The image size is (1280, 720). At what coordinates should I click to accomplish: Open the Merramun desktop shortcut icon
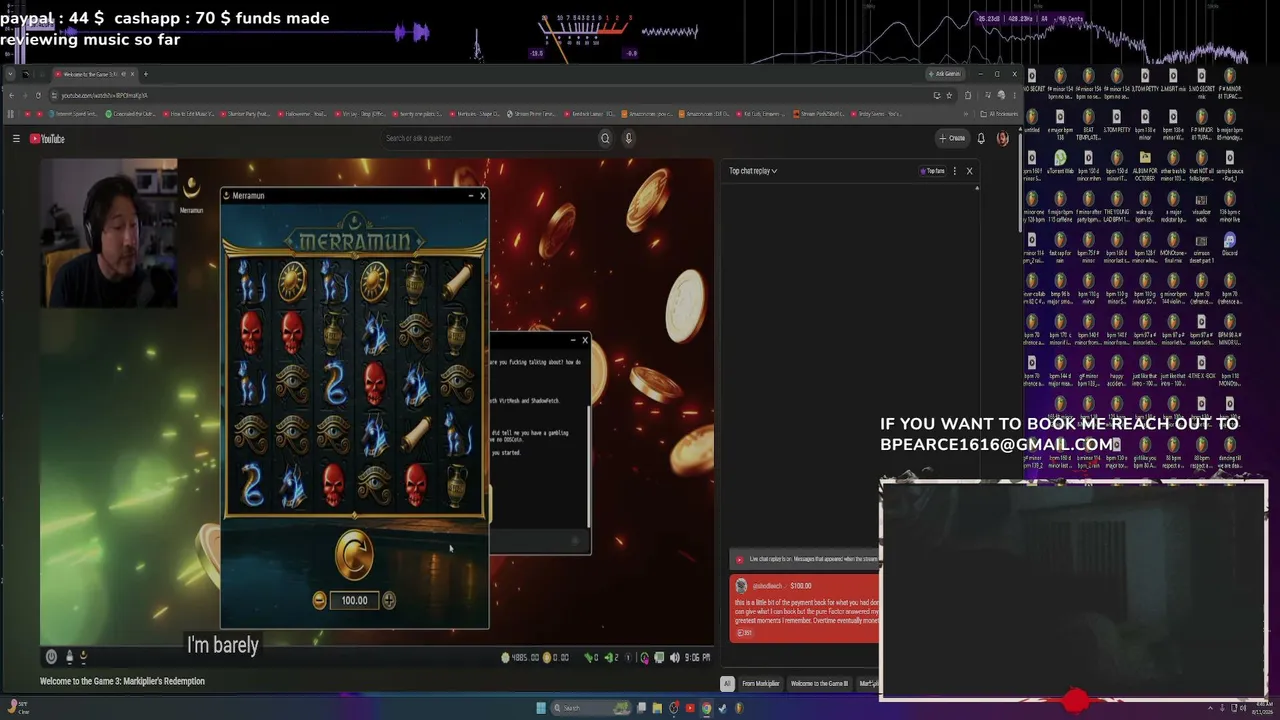click(191, 192)
